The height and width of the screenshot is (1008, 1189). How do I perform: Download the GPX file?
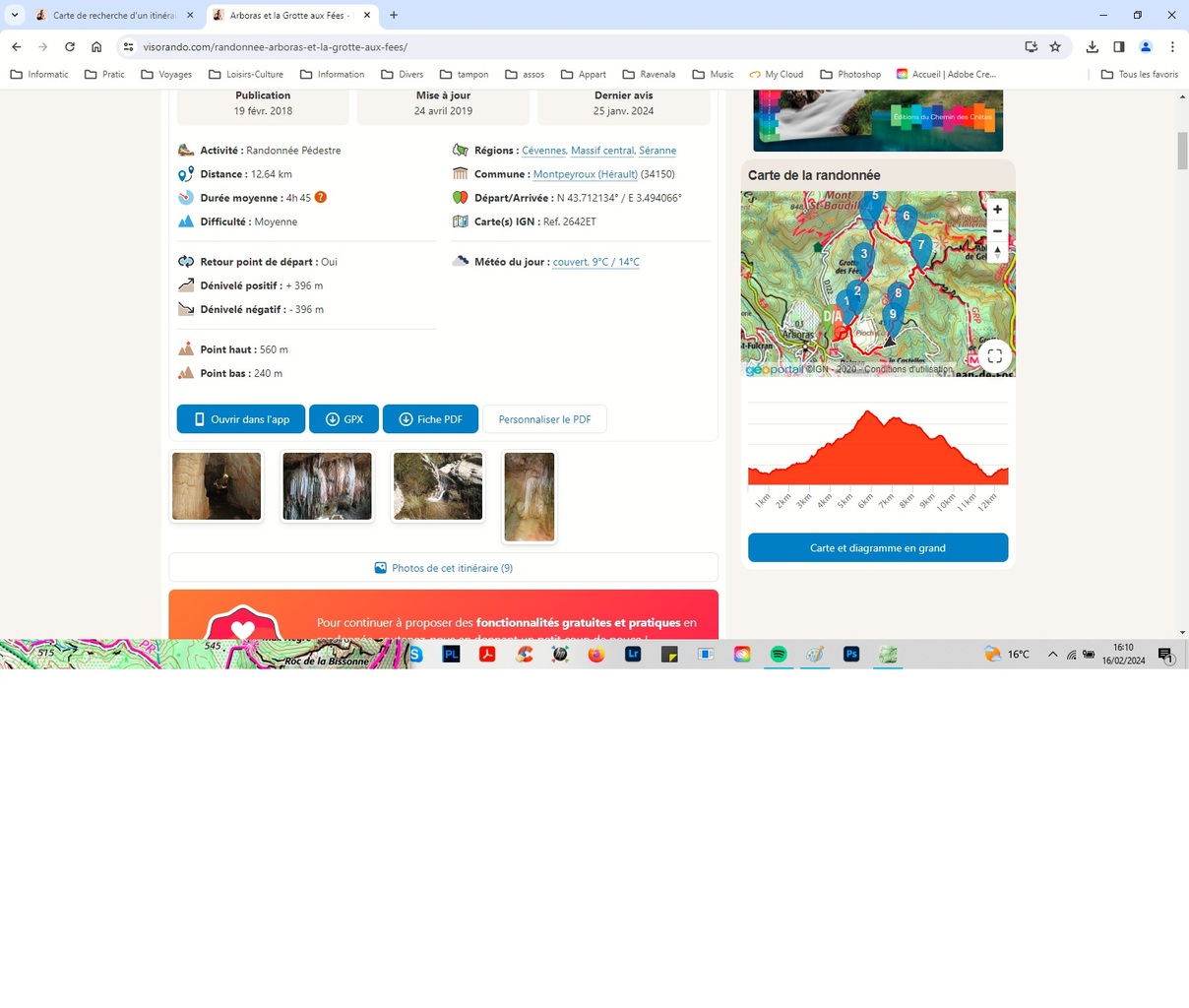coord(344,419)
